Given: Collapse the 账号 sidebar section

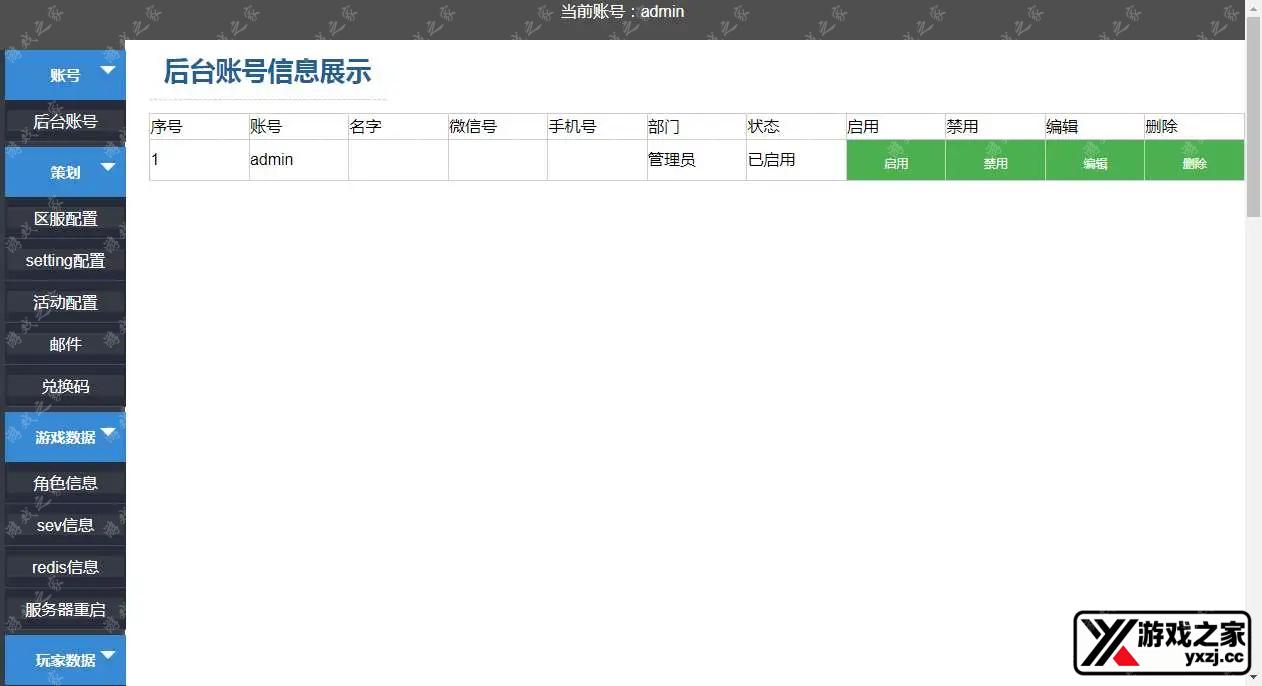Looking at the screenshot, I should pyautogui.click(x=66, y=75).
